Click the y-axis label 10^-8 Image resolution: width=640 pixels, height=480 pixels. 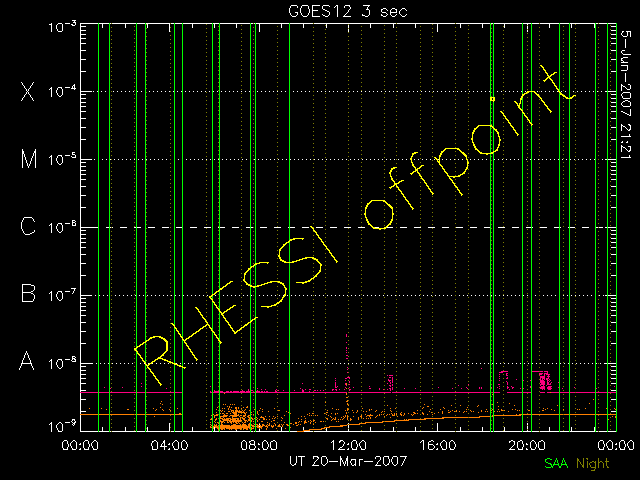[x=62, y=363]
